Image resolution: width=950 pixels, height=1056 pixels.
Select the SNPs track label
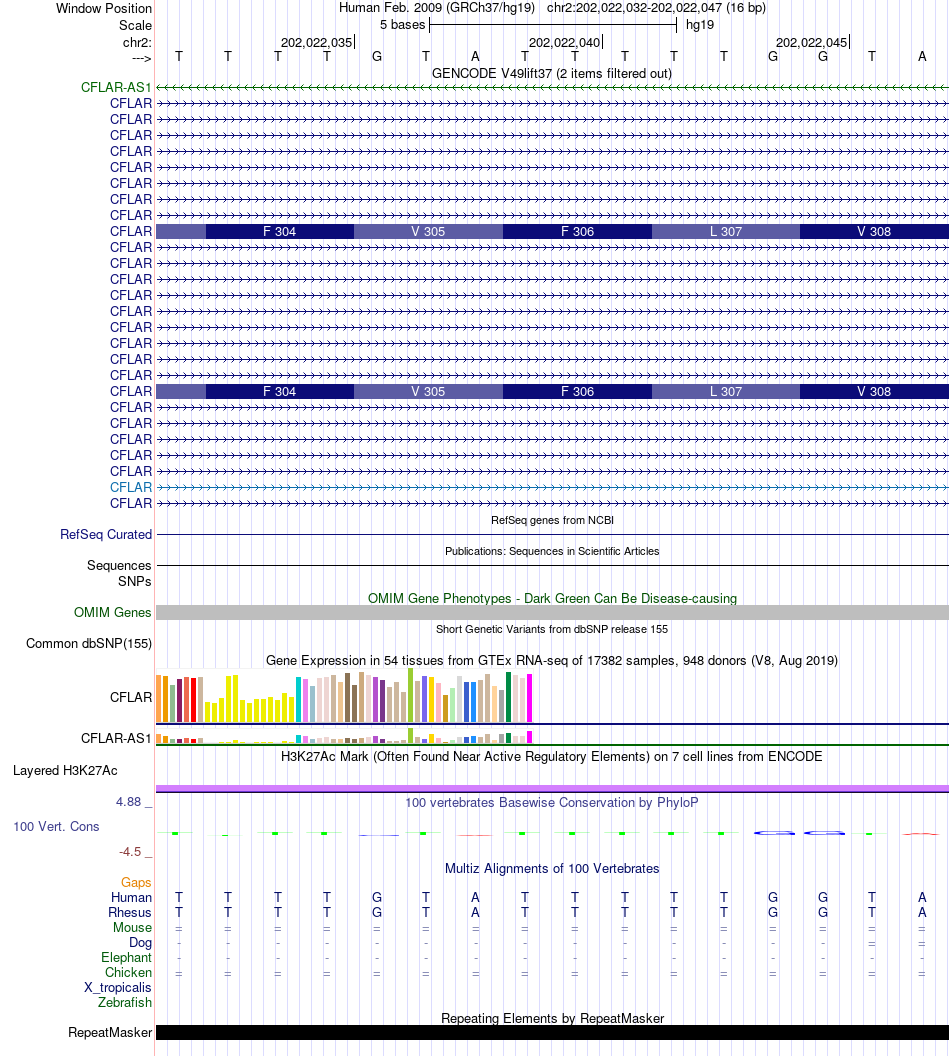click(x=135, y=581)
